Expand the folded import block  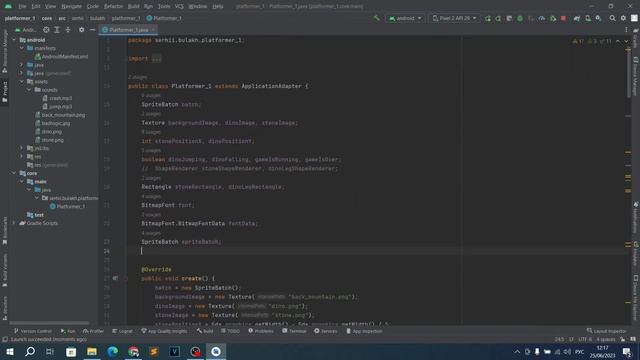coord(156,59)
